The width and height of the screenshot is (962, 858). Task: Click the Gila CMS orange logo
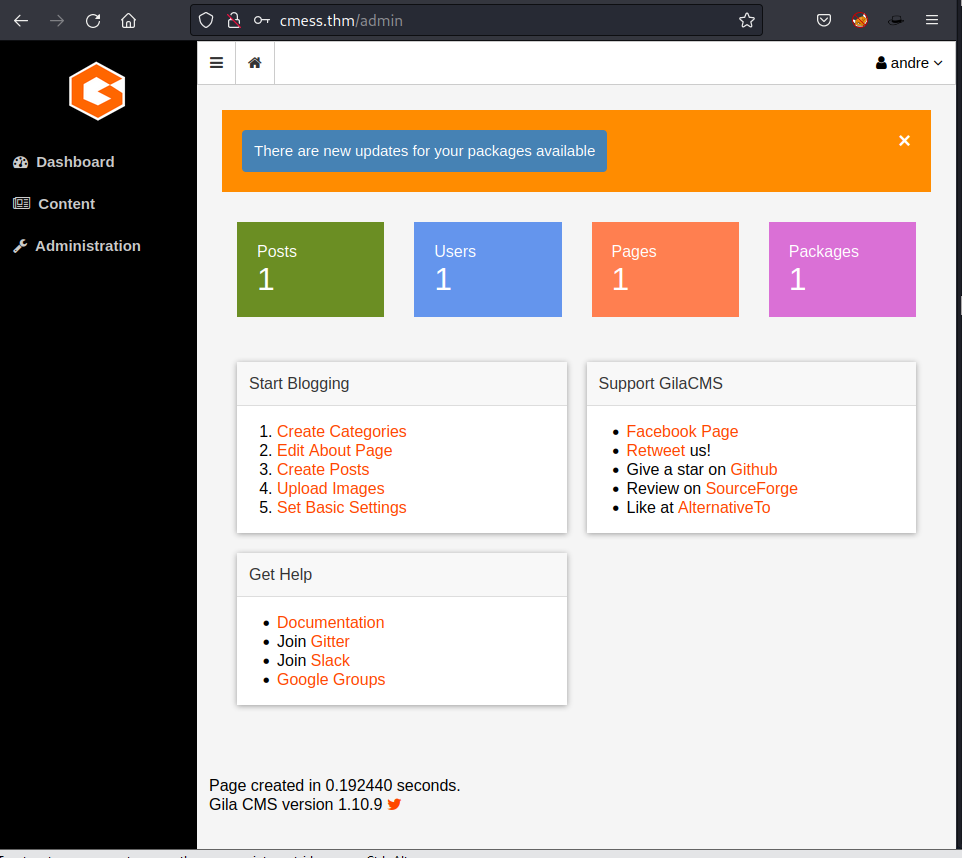pos(97,91)
